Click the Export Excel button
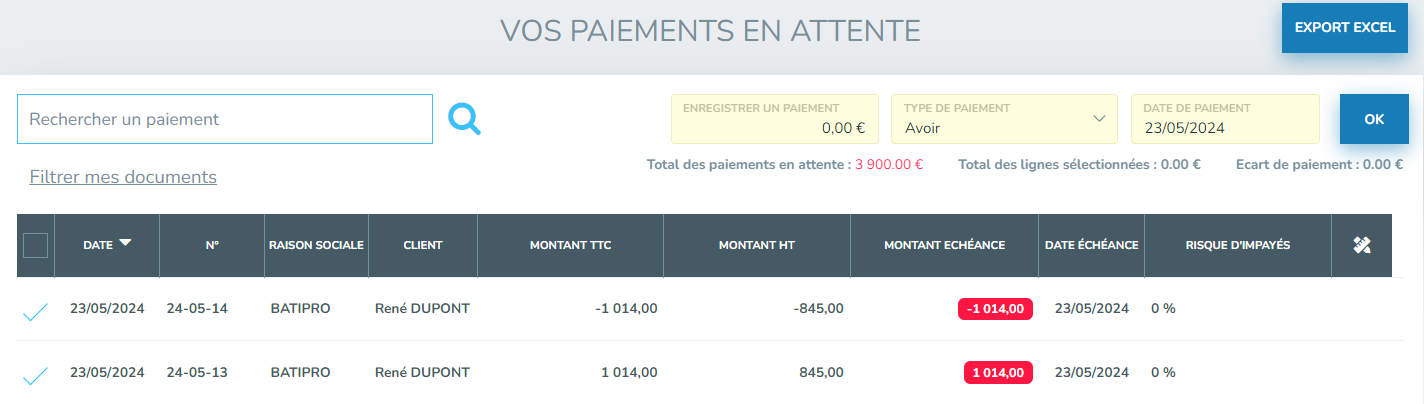 coord(1345,28)
